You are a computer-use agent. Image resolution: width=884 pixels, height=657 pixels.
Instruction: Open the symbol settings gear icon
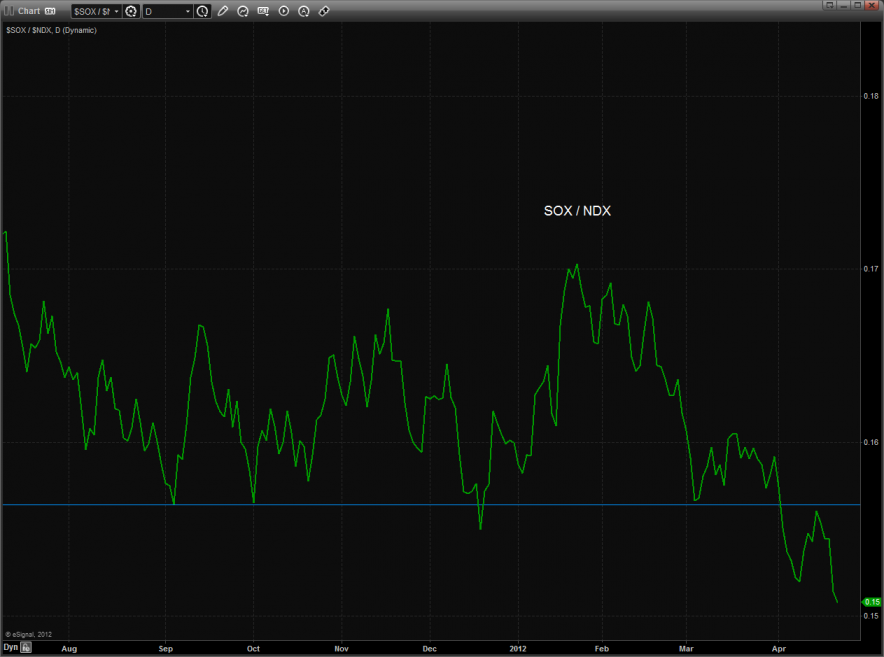point(131,11)
